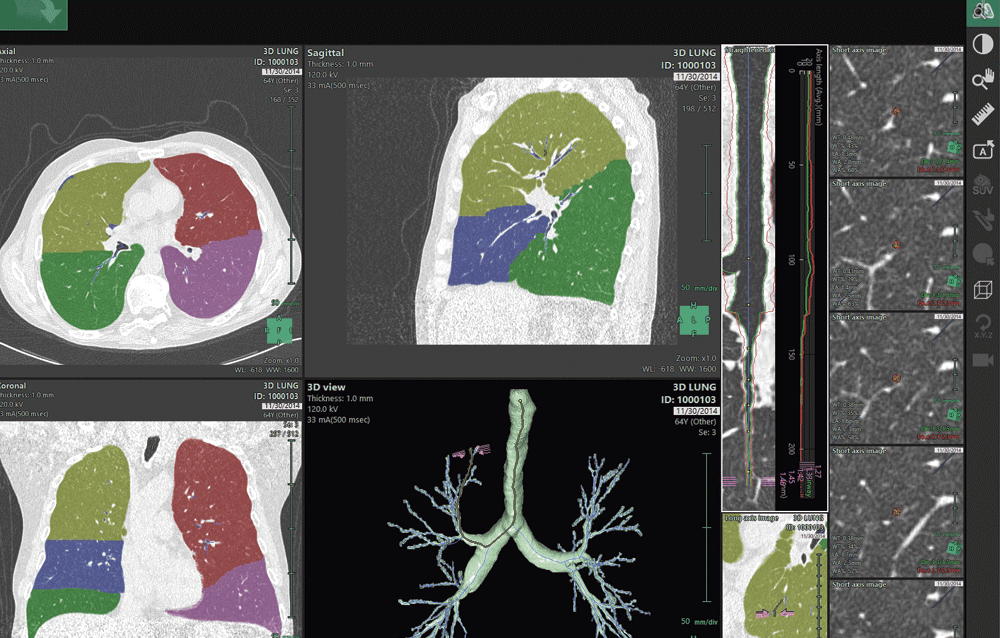Select the third Short axis image thumbnail
This screenshot has height=638, width=1000.
point(896,378)
